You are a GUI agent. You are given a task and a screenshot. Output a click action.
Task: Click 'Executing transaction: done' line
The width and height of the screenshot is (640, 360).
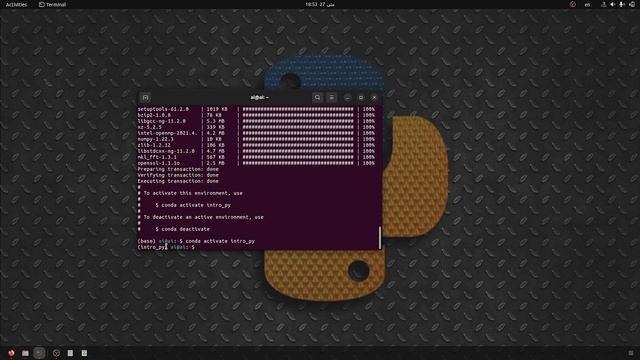click(x=178, y=181)
